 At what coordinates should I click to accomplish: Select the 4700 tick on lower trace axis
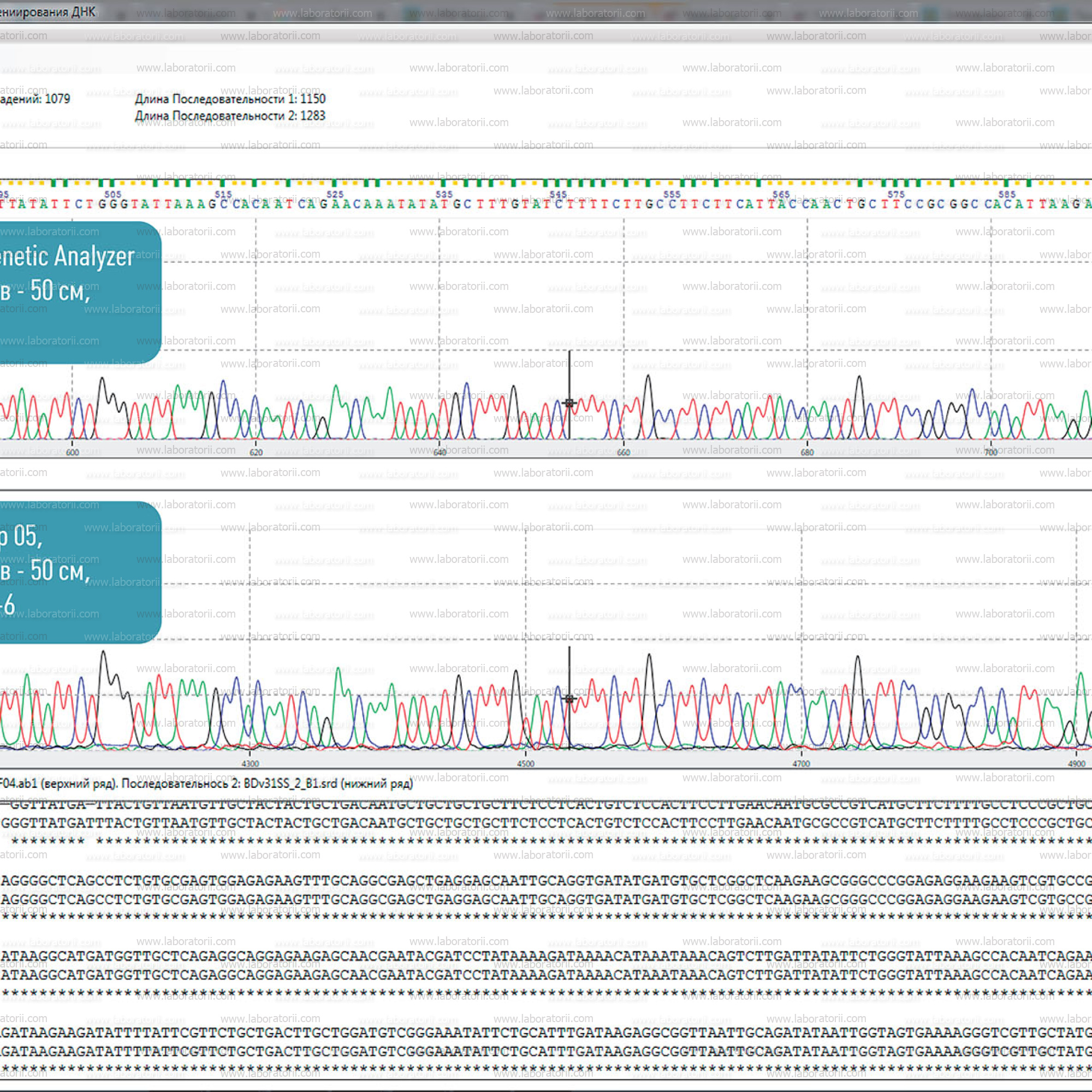tap(801, 764)
